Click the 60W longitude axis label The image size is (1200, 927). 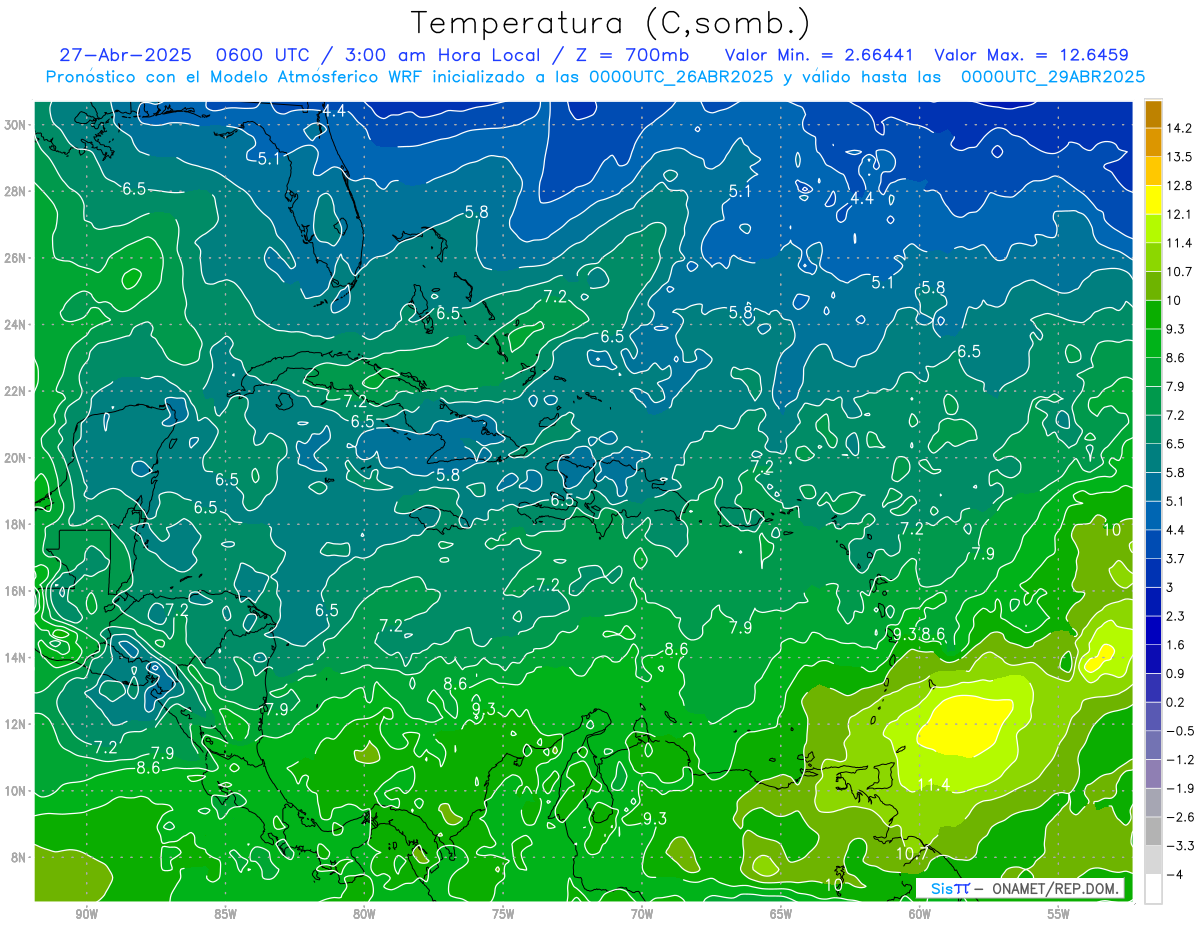tap(920, 914)
